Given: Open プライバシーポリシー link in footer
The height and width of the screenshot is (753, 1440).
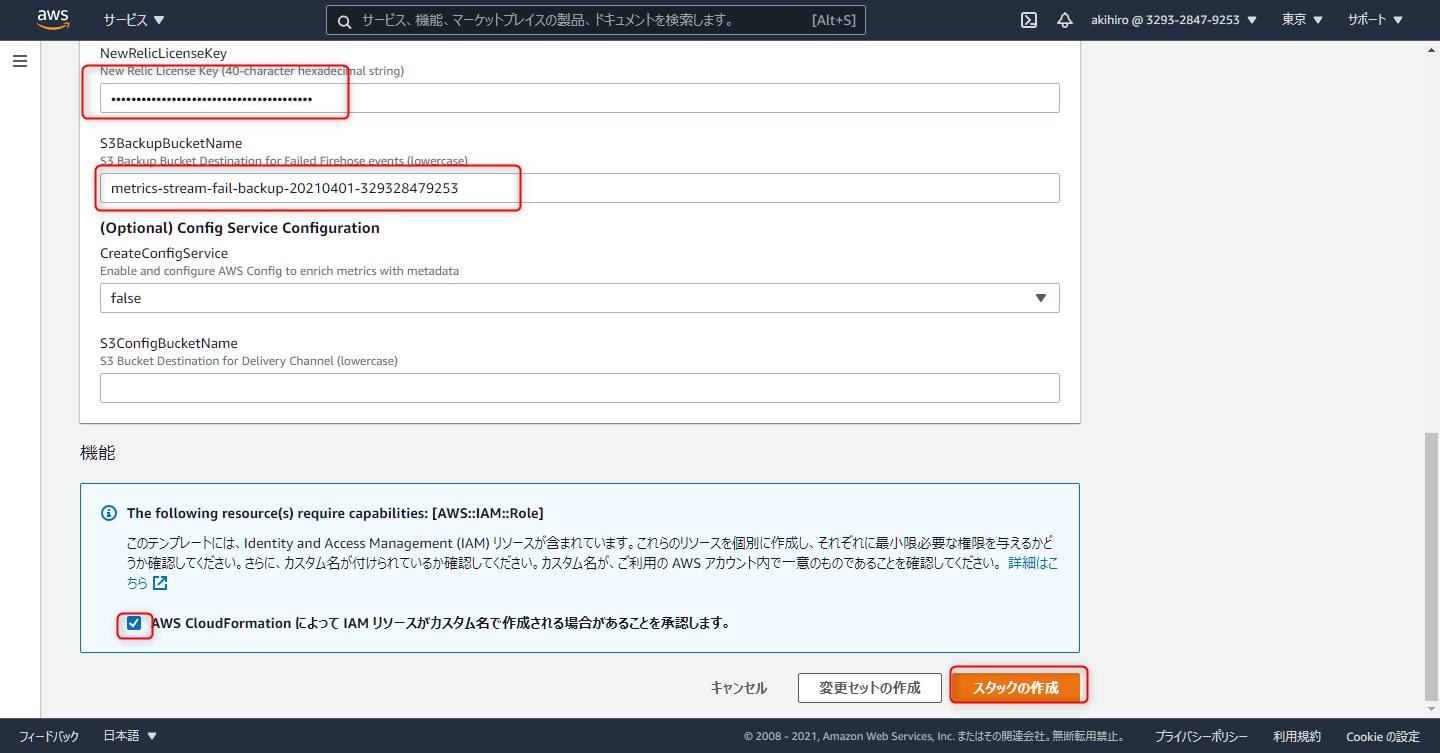Looking at the screenshot, I should pos(1201,737).
